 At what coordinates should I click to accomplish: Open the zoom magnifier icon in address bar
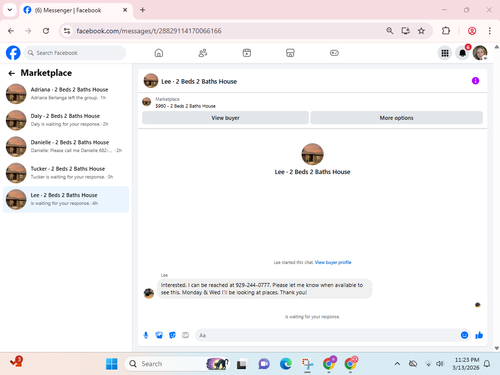389,31
